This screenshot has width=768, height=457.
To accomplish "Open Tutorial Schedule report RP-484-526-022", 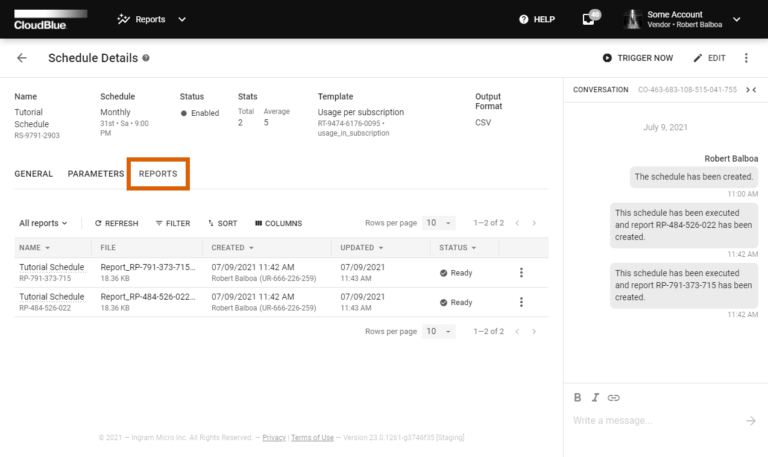I will click(51, 297).
